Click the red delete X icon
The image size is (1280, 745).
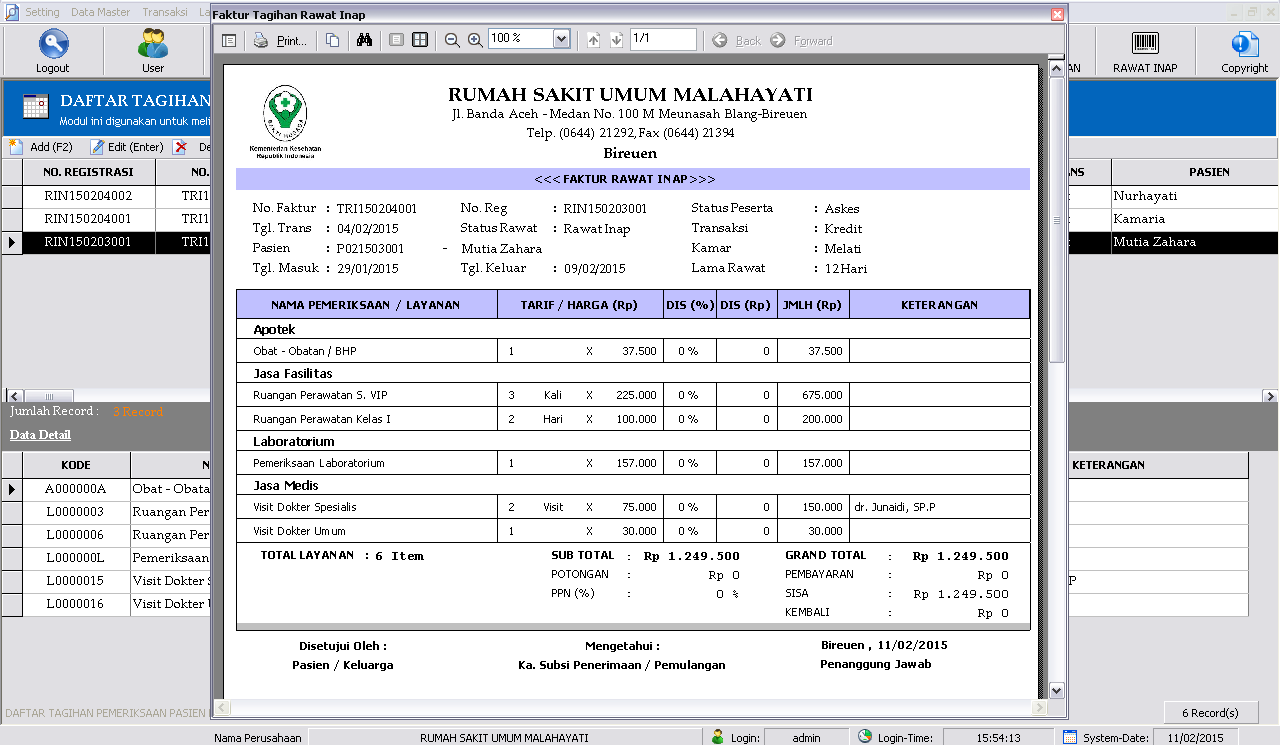(180, 147)
